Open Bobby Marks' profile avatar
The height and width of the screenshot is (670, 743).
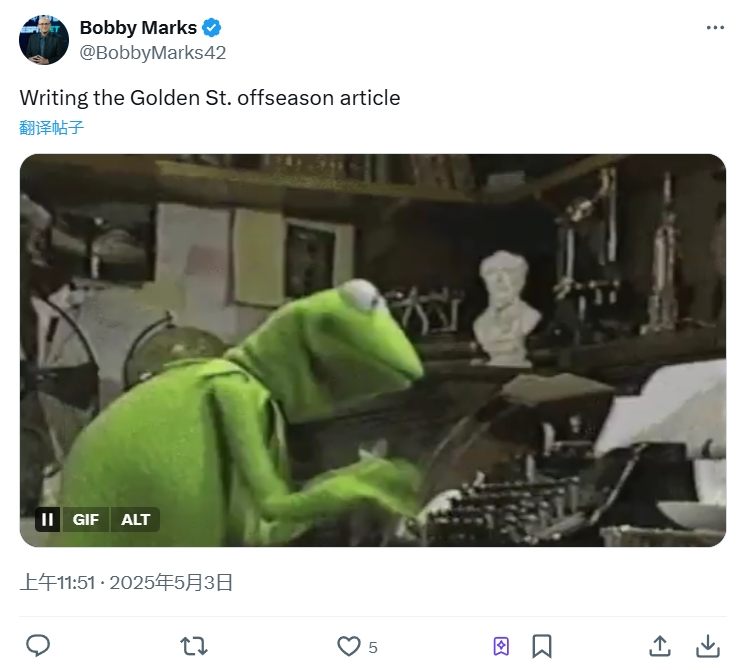(x=44, y=40)
